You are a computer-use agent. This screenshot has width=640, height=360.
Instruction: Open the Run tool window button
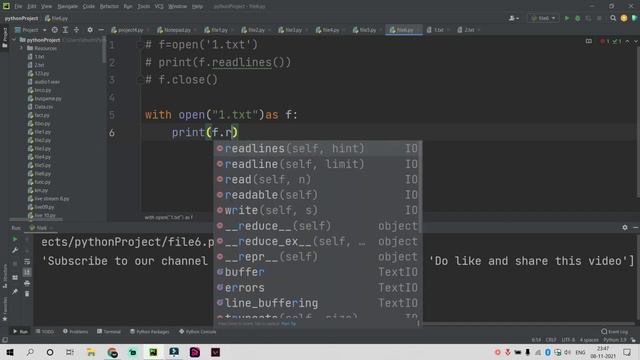(x=20, y=331)
